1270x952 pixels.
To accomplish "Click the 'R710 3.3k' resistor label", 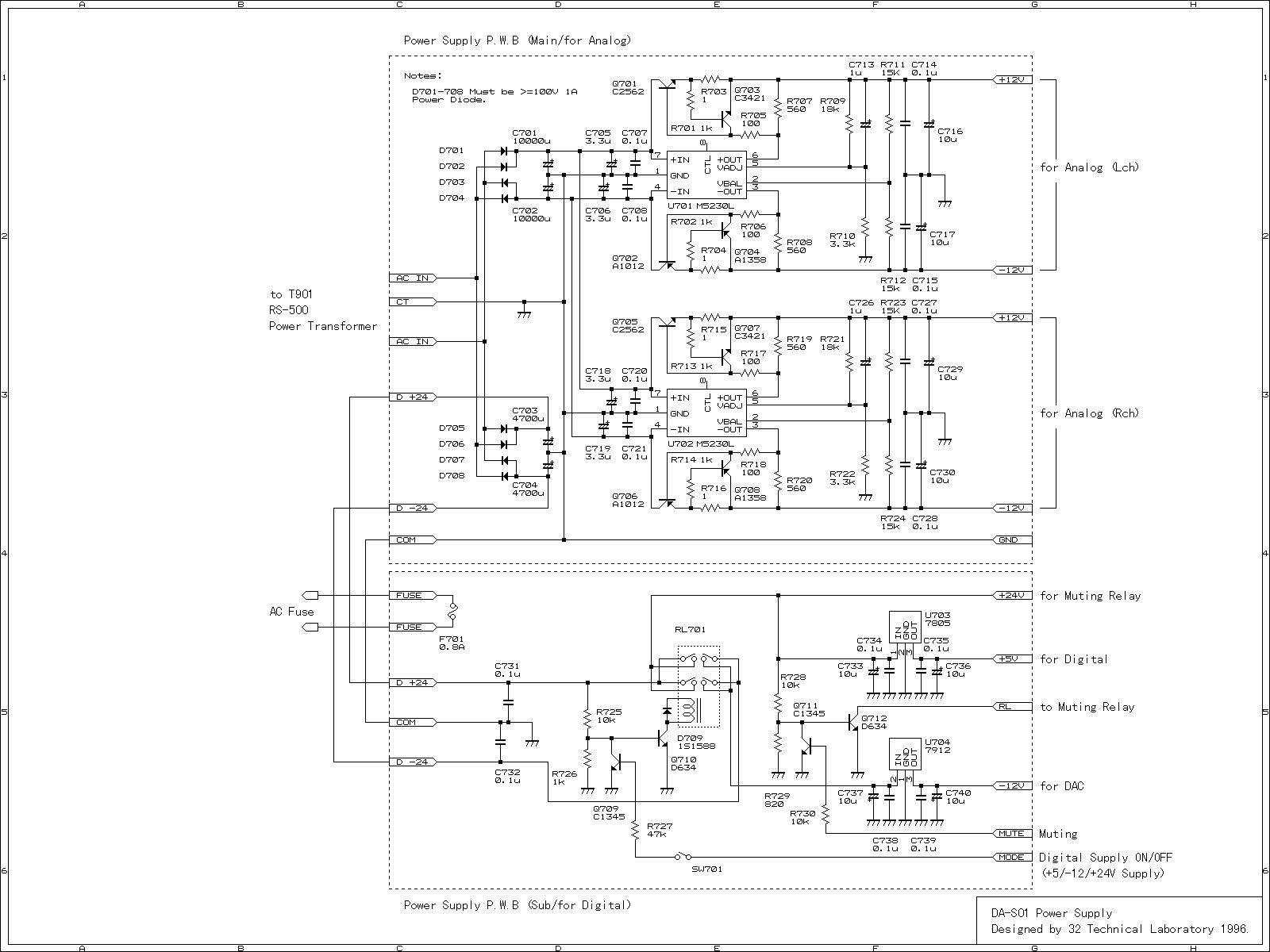I will (x=843, y=240).
